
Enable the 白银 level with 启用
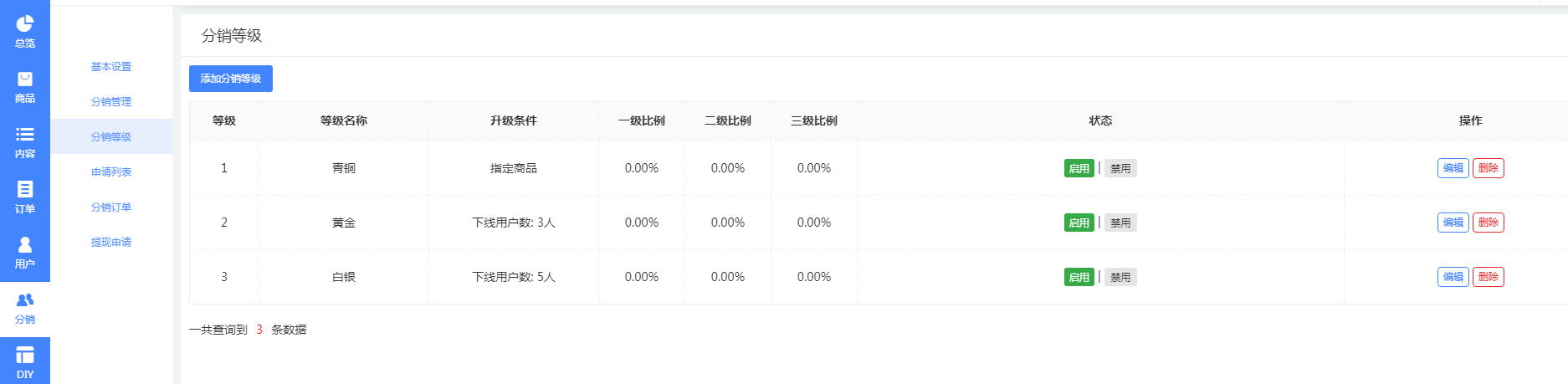1079,277
